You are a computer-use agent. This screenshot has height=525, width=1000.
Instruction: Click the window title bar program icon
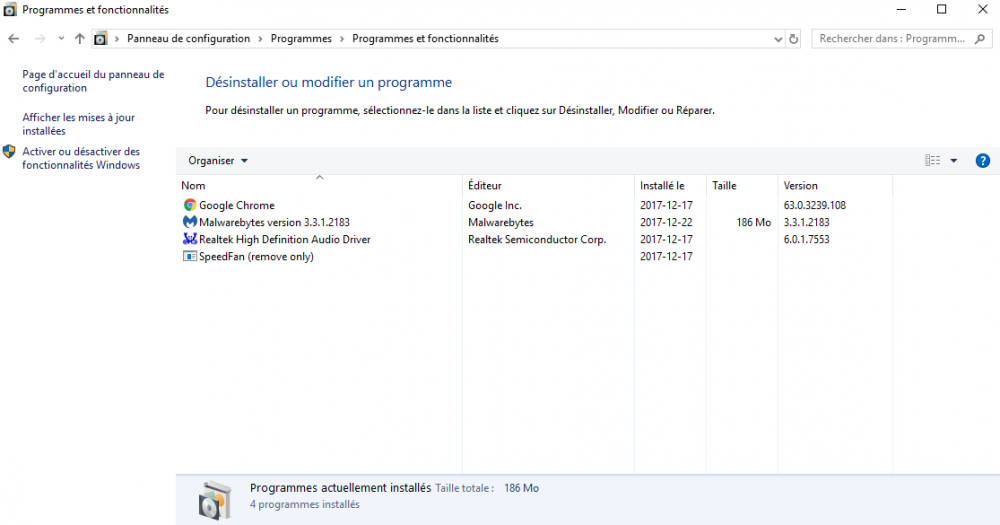point(10,10)
